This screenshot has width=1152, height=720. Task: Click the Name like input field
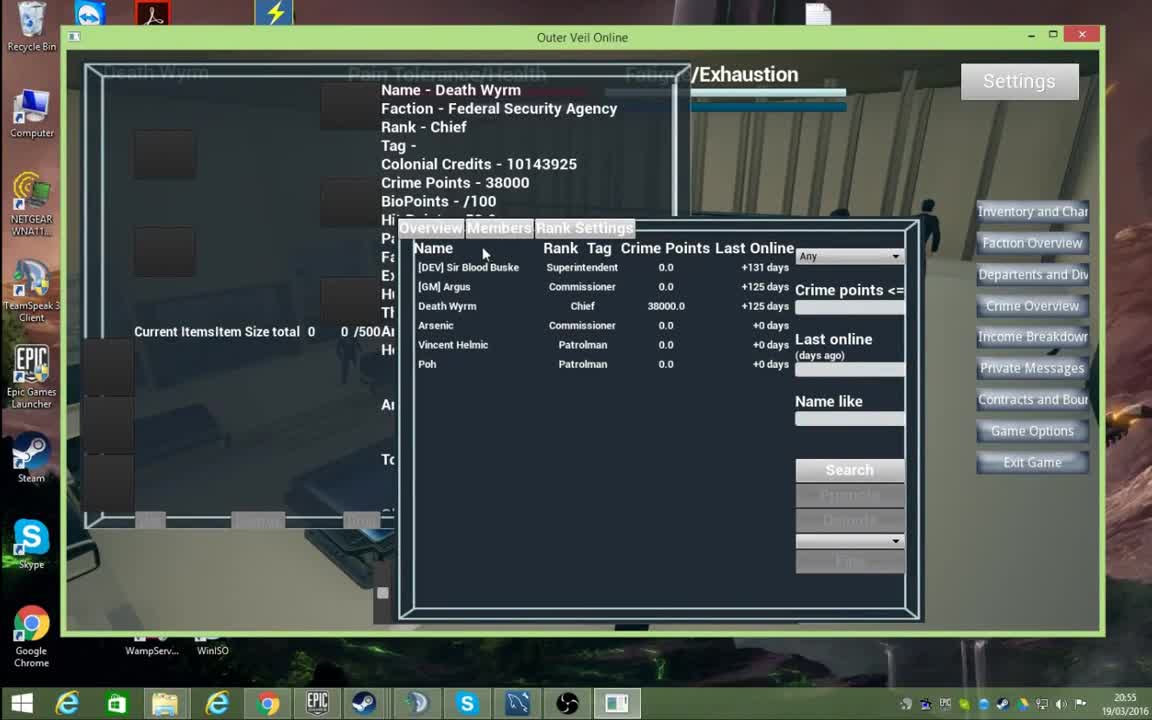pyautogui.click(x=849, y=418)
